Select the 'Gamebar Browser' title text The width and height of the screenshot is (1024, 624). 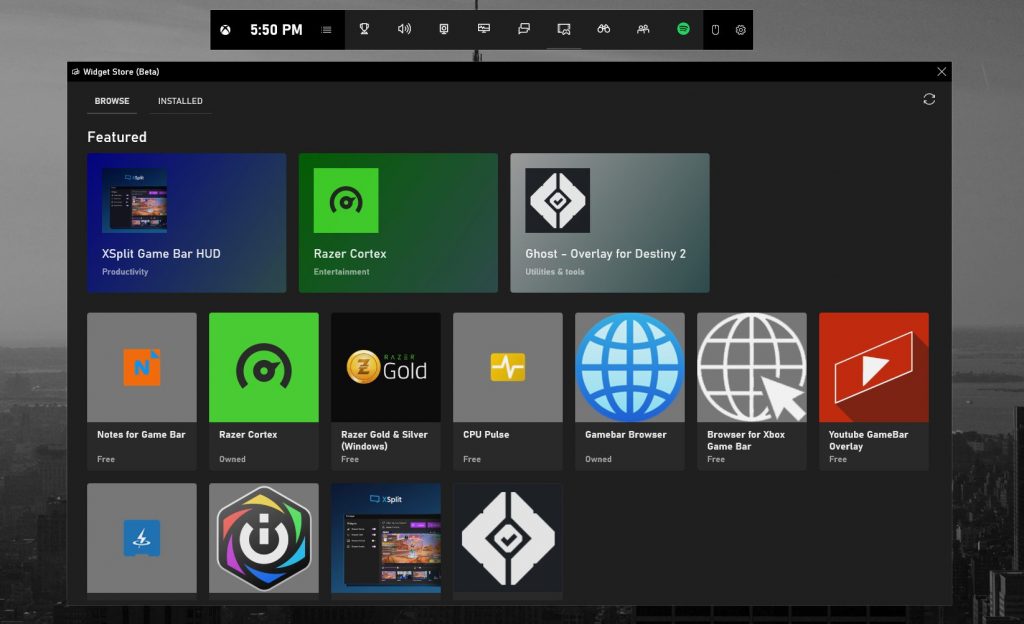pos(626,435)
